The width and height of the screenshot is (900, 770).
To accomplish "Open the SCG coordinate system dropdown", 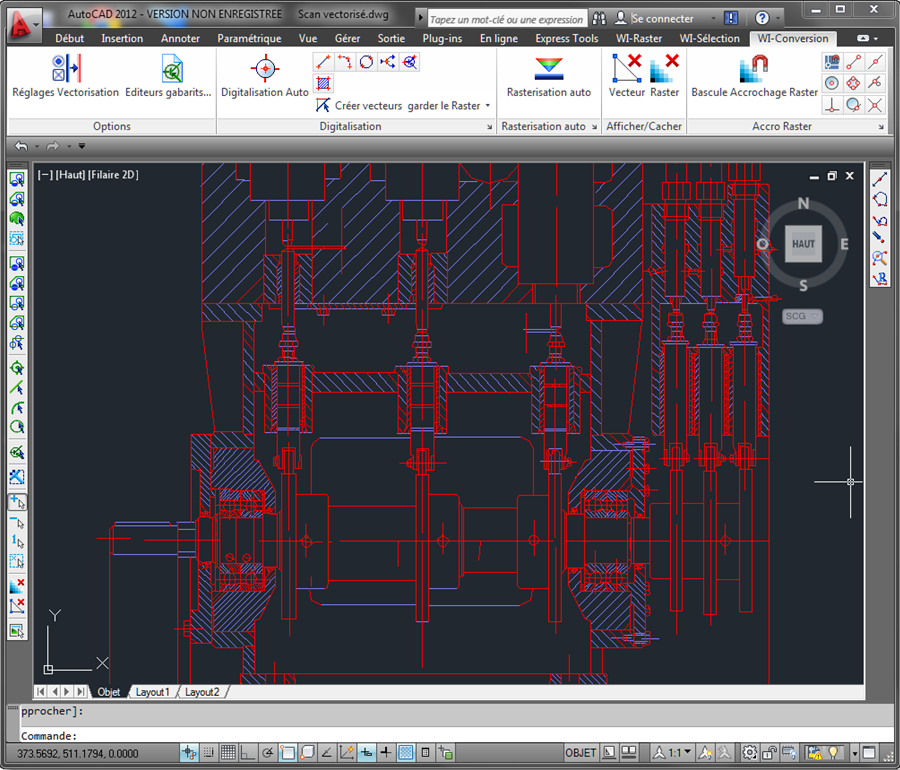I will [802, 316].
